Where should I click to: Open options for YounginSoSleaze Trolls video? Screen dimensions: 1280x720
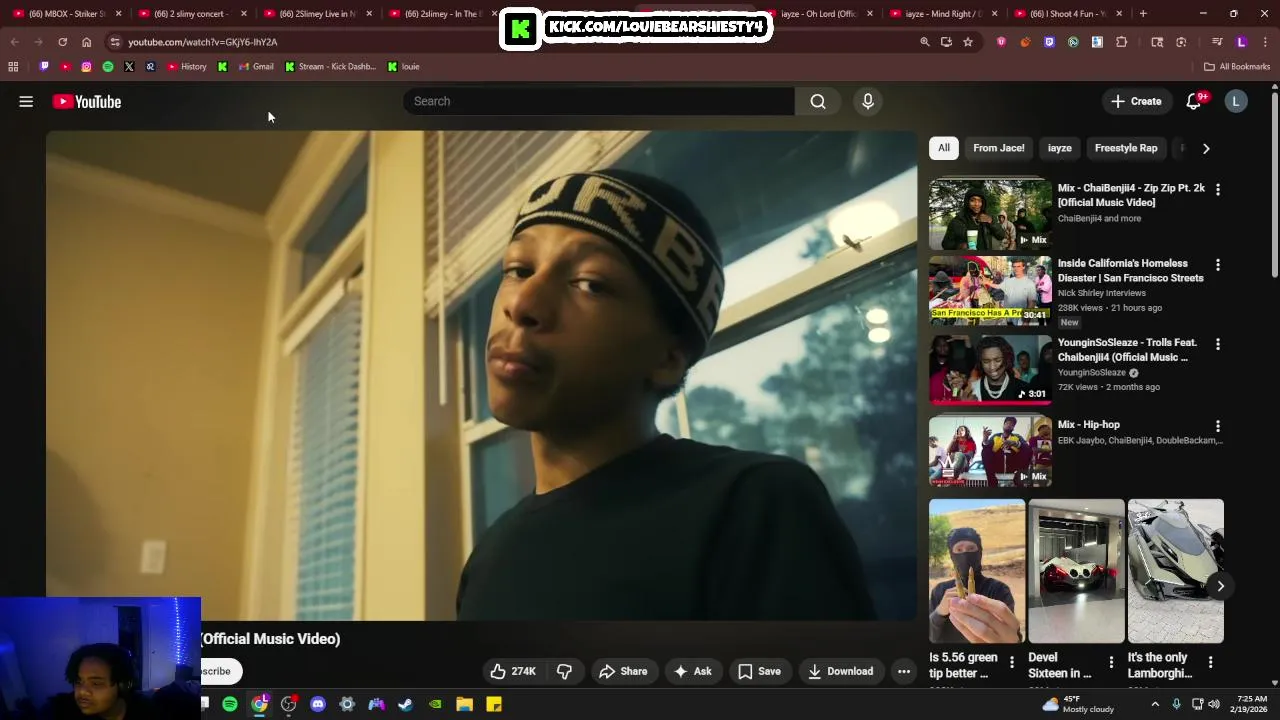click(x=1217, y=344)
